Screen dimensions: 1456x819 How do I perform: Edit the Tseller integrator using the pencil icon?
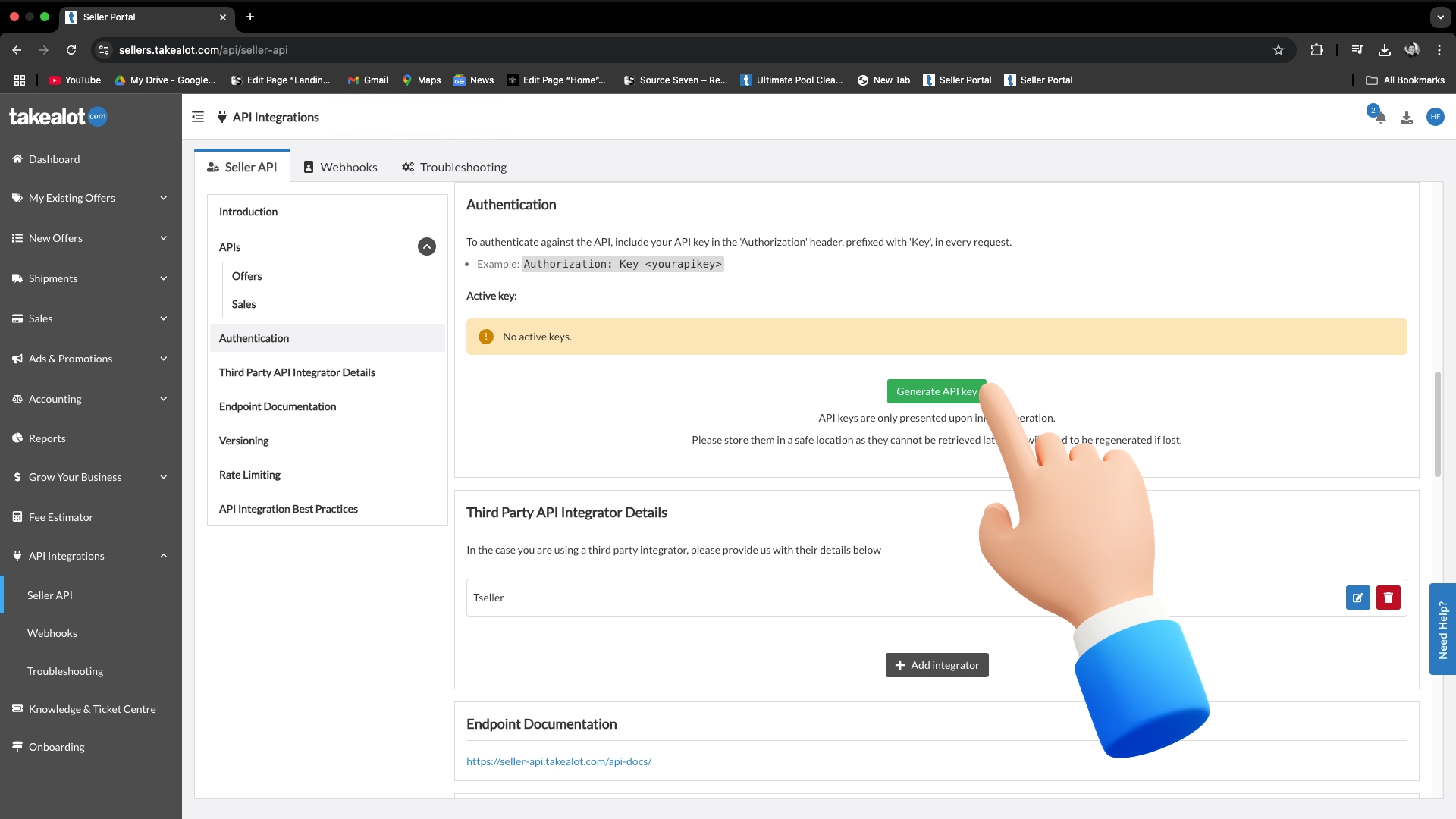click(1357, 598)
